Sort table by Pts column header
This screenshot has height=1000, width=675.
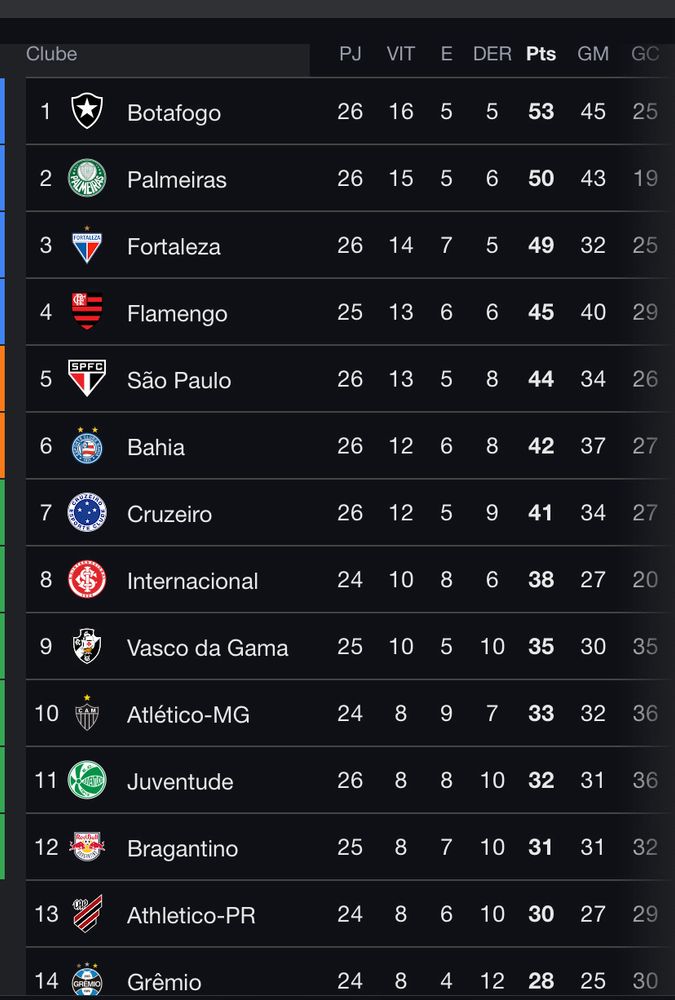coord(541,54)
